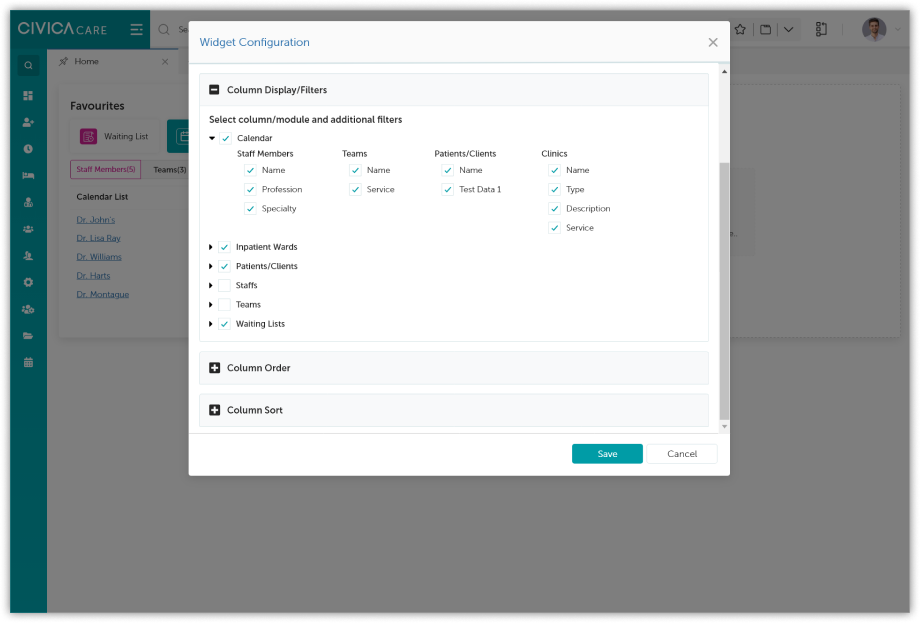
Task: Open Dr. Lisa Ray calendar link
Action: click(x=98, y=238)
